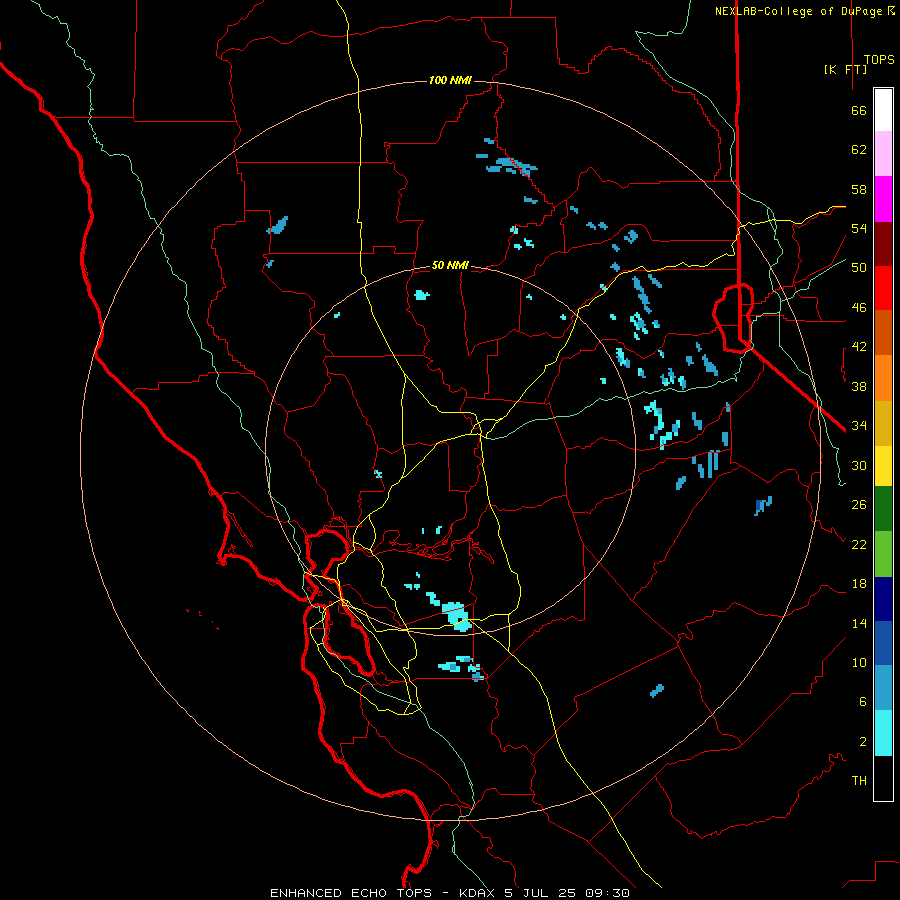This screenshot has width=900, height=900.
Task: Click the 09:30 timestamp
Action: (607, 893)
